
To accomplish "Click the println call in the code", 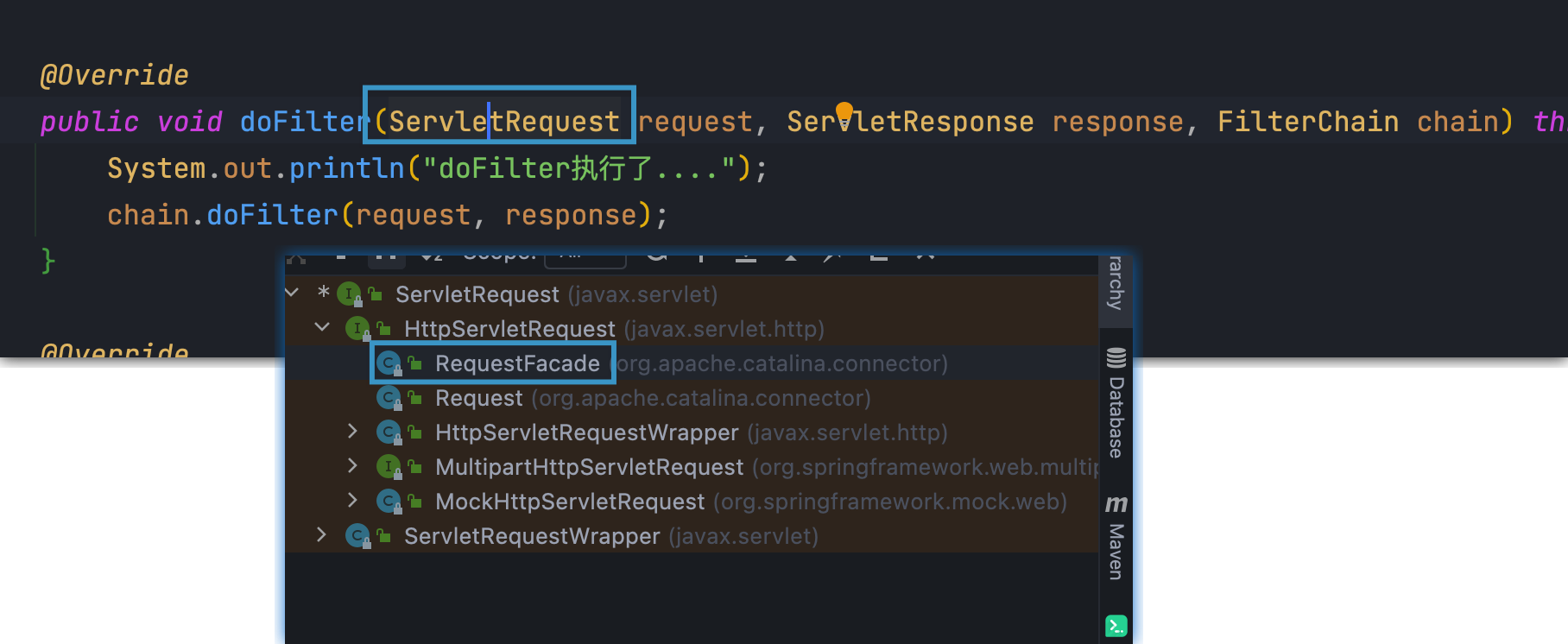I will pyautogui.click(x=347, y=168).
